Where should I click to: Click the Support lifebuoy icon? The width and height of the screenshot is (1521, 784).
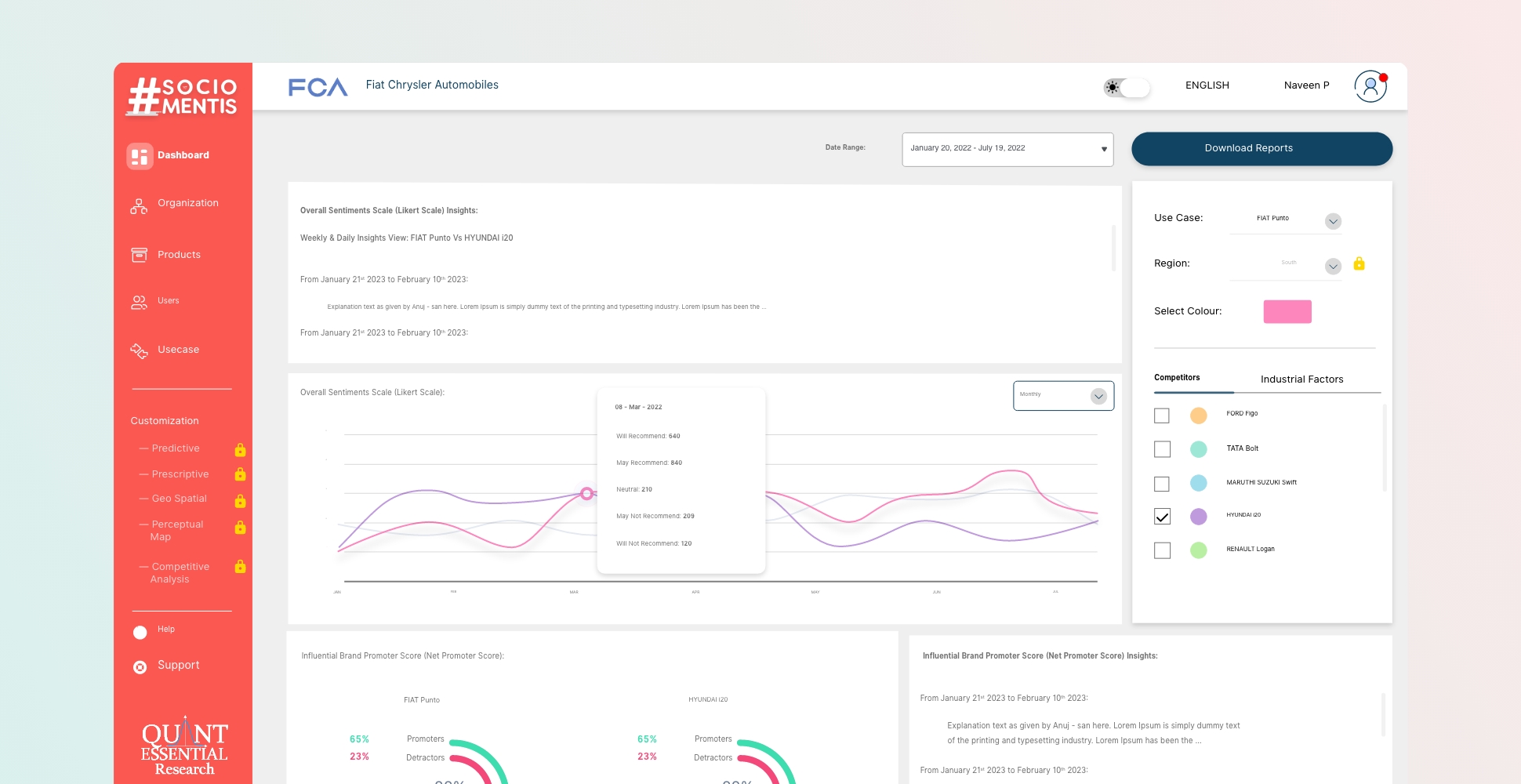[x=140, y=667]
